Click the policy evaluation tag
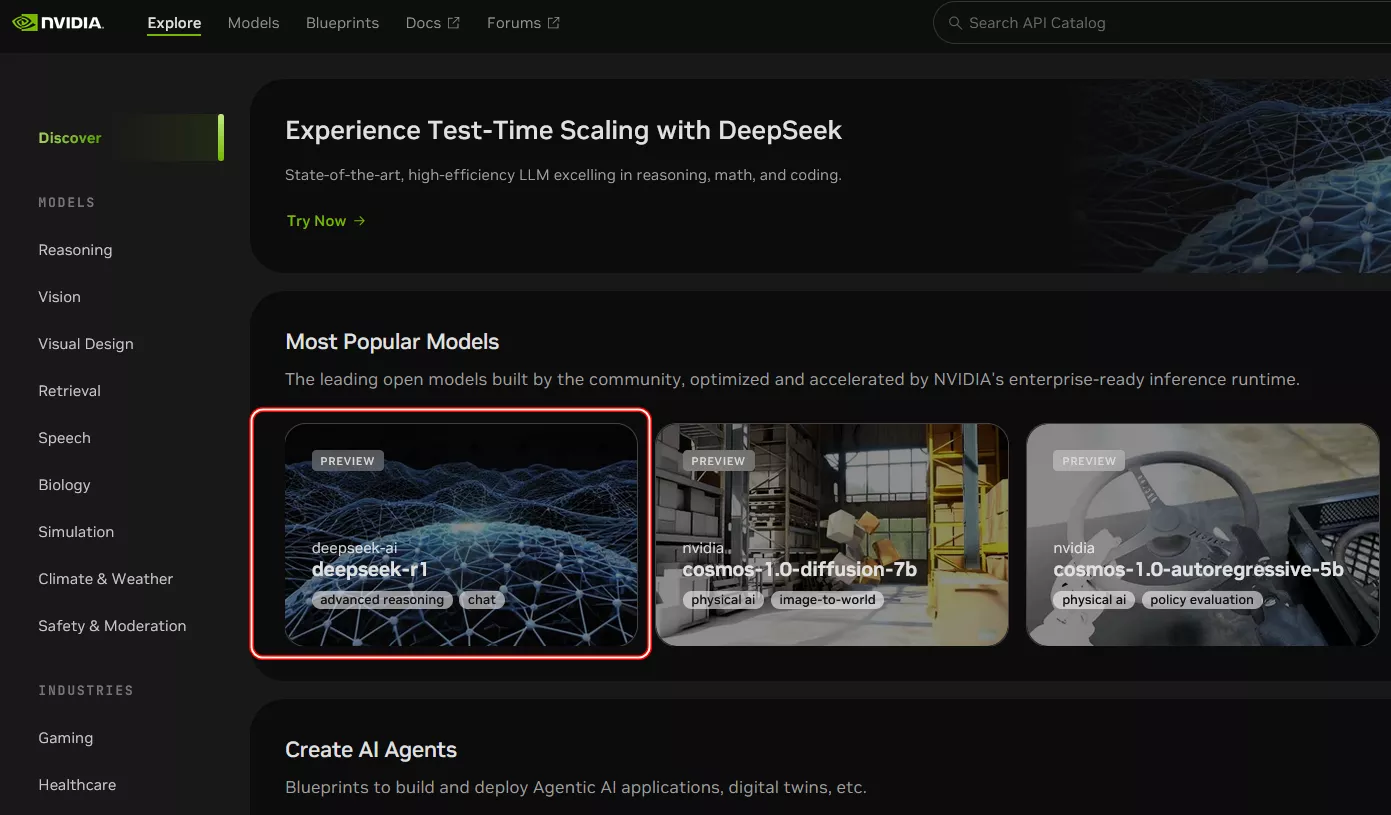1391x815 pixels. click(1202, 600)
